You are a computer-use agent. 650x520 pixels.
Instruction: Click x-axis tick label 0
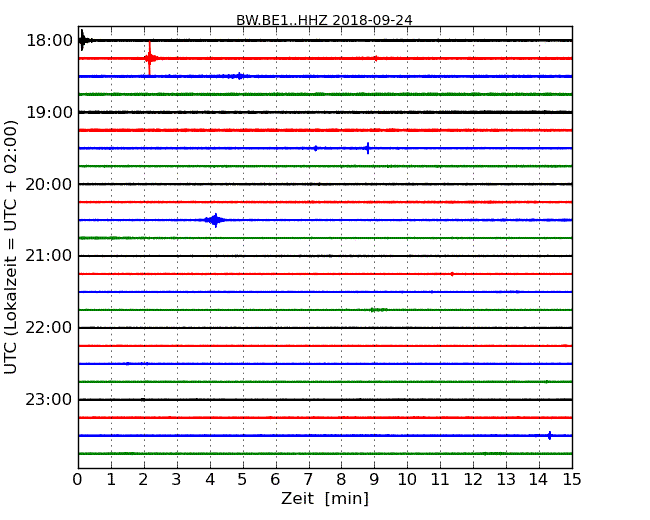pyautogui.click(x=78, y=480)
